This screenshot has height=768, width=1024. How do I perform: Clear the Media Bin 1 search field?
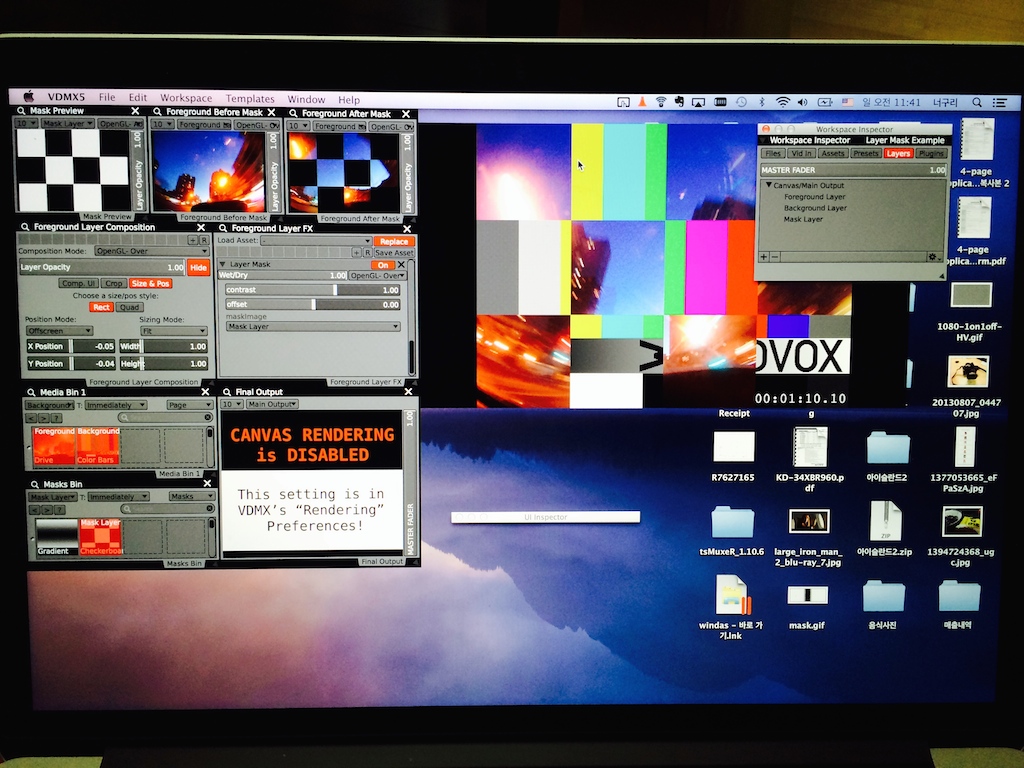pyautogui.click(x=208, y=417)
